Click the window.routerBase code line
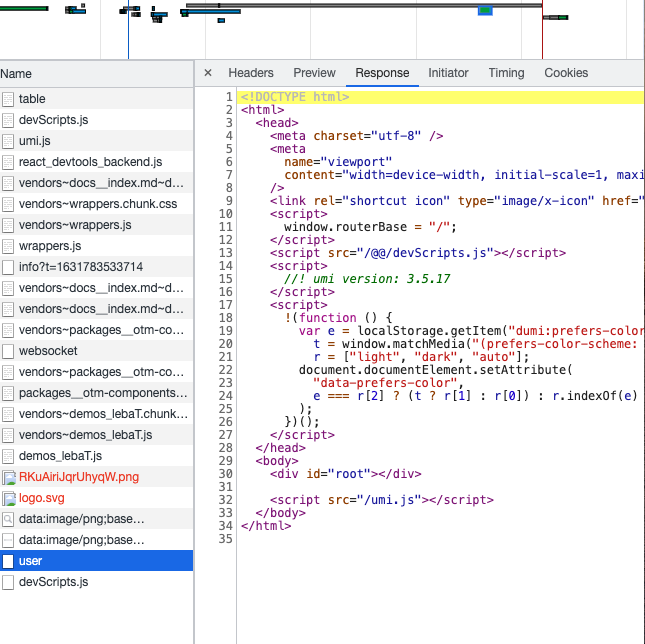Screen dimensions: 645x644 [x=370, y=227]
